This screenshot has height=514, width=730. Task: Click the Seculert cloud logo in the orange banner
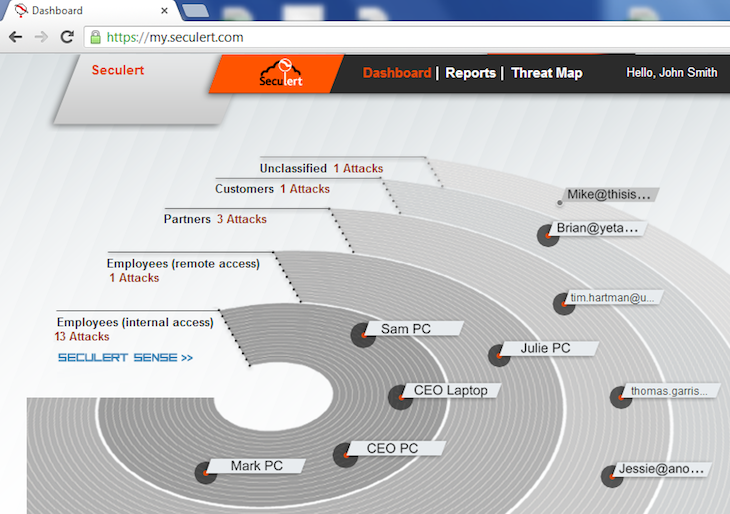click(281, 73)
